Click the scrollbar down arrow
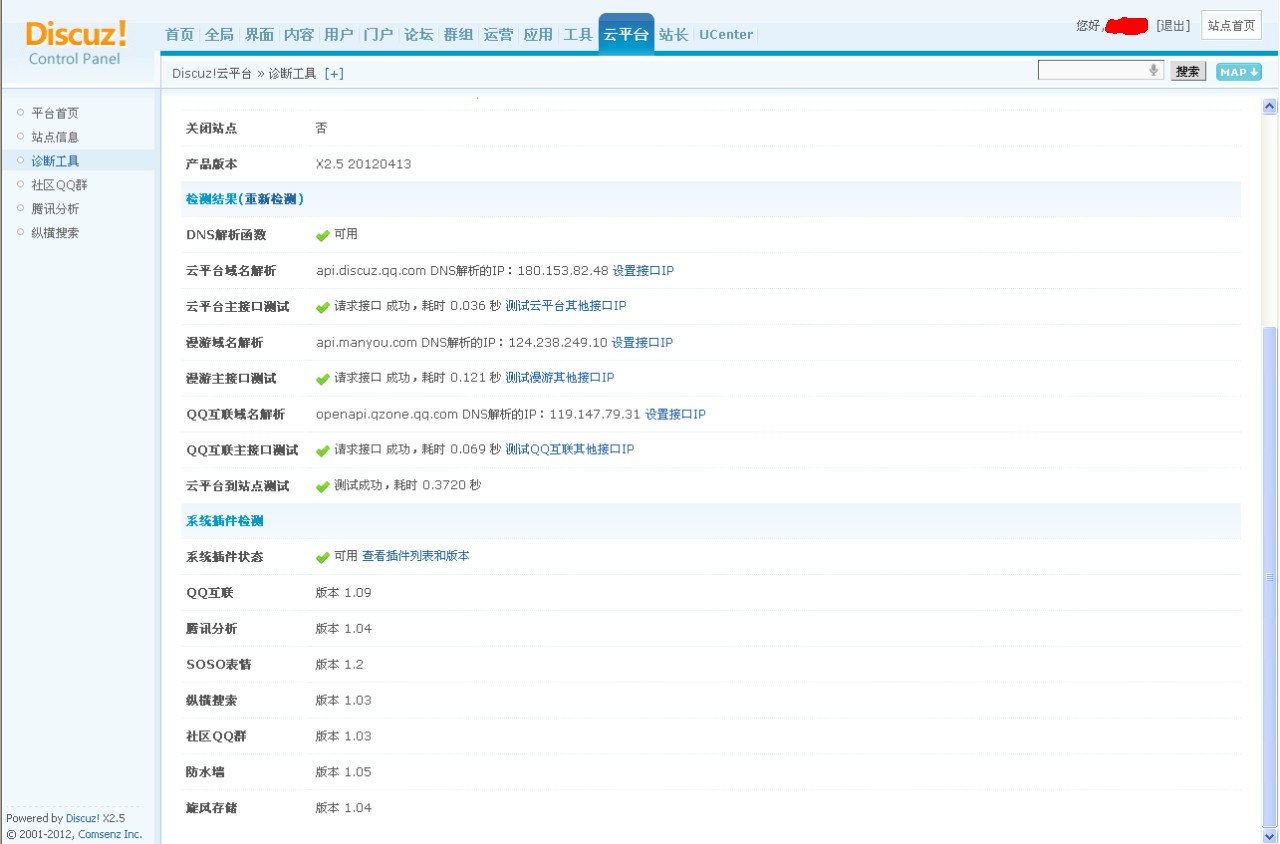Screen dimensions: 1280x844 [1270, 835]
